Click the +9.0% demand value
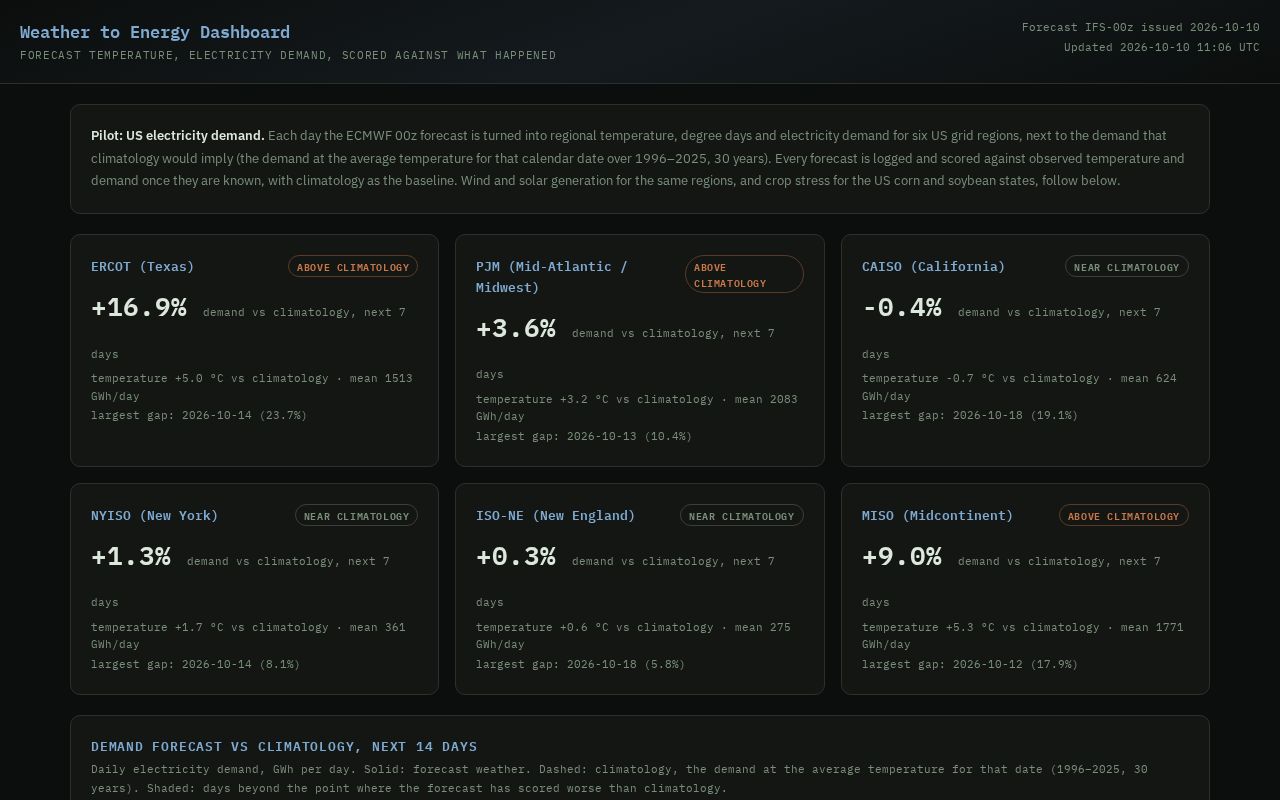This screenshot has width=1280, height=800. point(902,556)
